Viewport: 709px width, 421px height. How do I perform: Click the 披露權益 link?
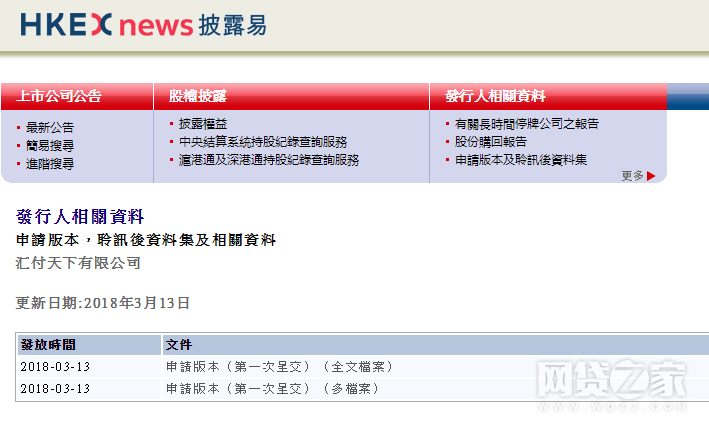tap(203, 124)
